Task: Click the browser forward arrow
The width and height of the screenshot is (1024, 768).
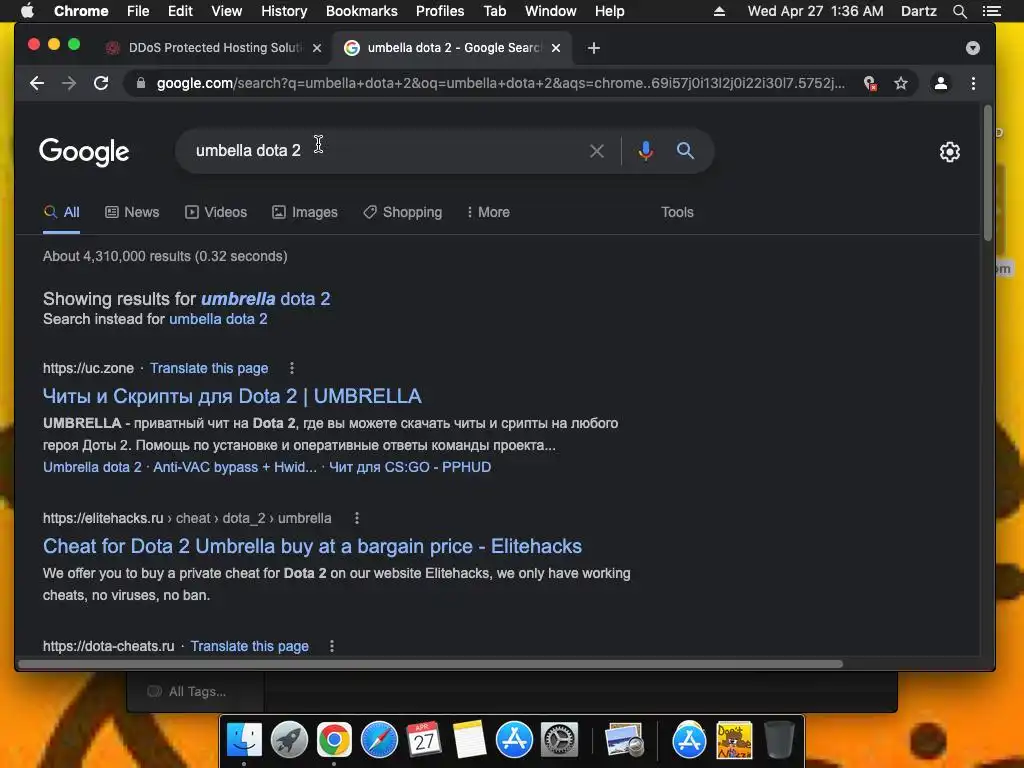Action: click(x=69, y=83)
